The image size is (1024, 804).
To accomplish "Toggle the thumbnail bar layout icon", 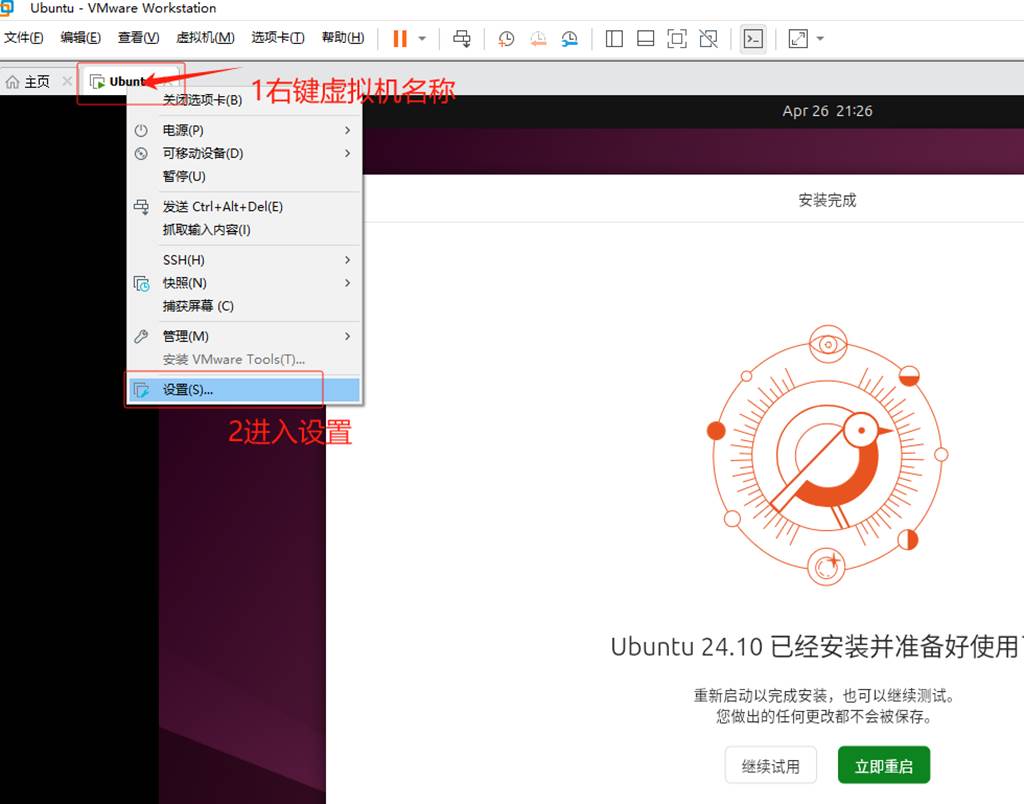I will [645, 39].
